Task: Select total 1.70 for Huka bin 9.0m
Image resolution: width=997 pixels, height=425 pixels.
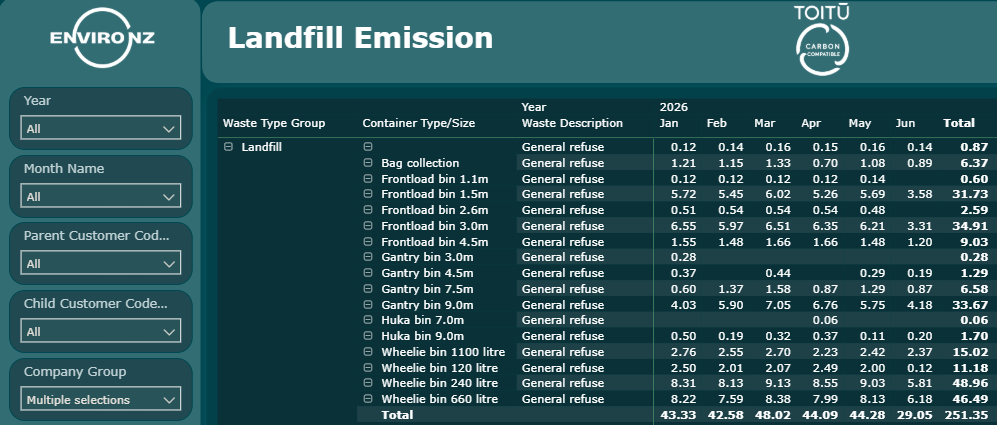Action: point(974,336)
